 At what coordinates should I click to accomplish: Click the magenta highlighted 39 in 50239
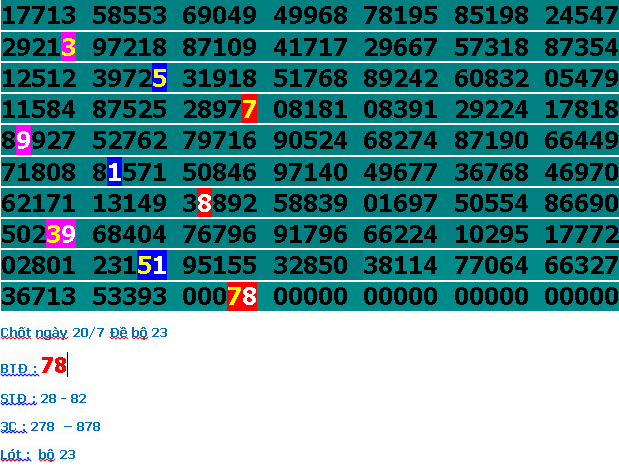click(60, 235)
